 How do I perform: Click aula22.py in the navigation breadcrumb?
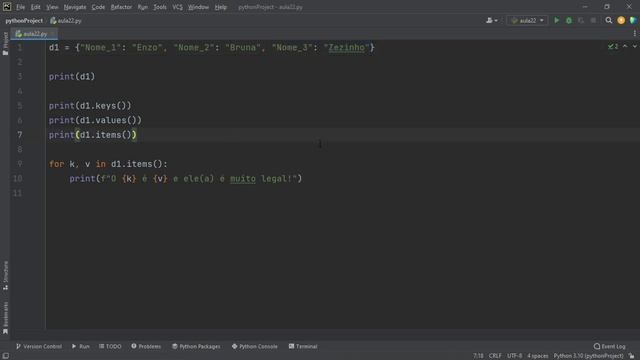pos(66,20)
